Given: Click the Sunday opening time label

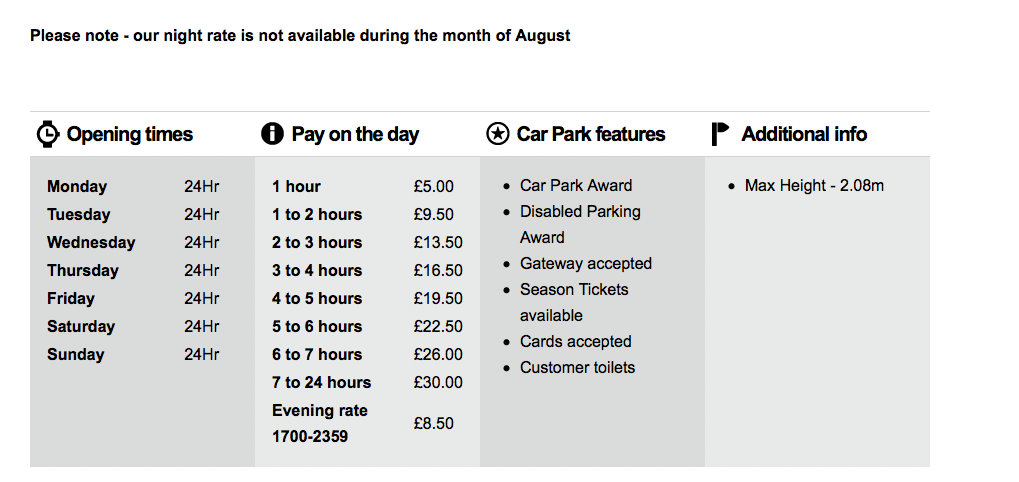Looking at the screenshot, I should point(75,354).
